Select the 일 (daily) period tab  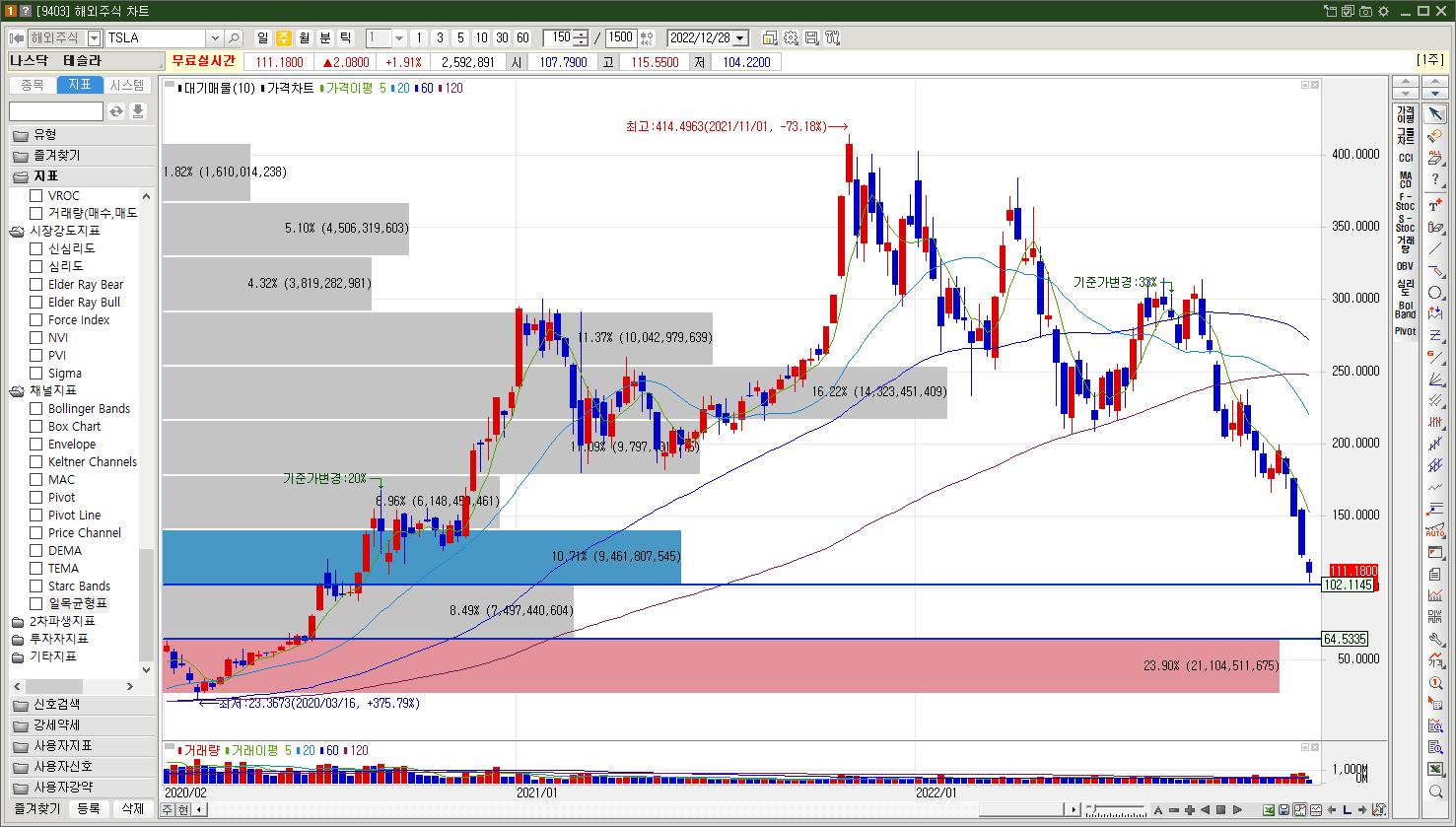pyautogui.click(x=262, y=38)
